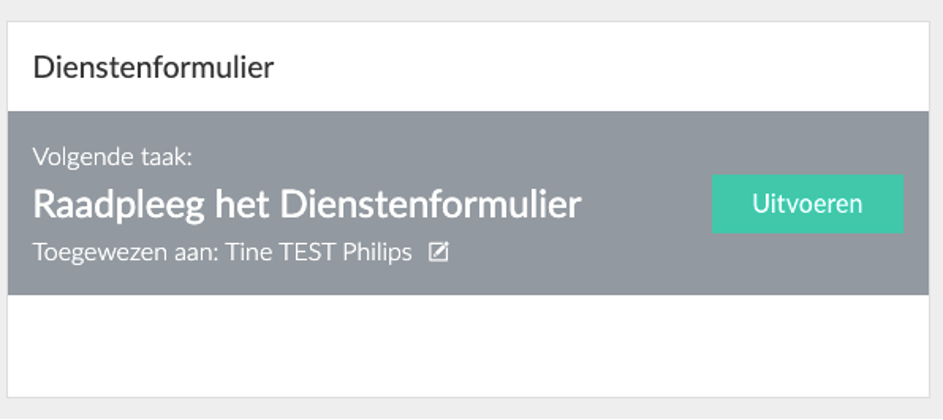943x420 pixels.
Task: Reassign the task via the edit icon
Action: pos(438,252)
